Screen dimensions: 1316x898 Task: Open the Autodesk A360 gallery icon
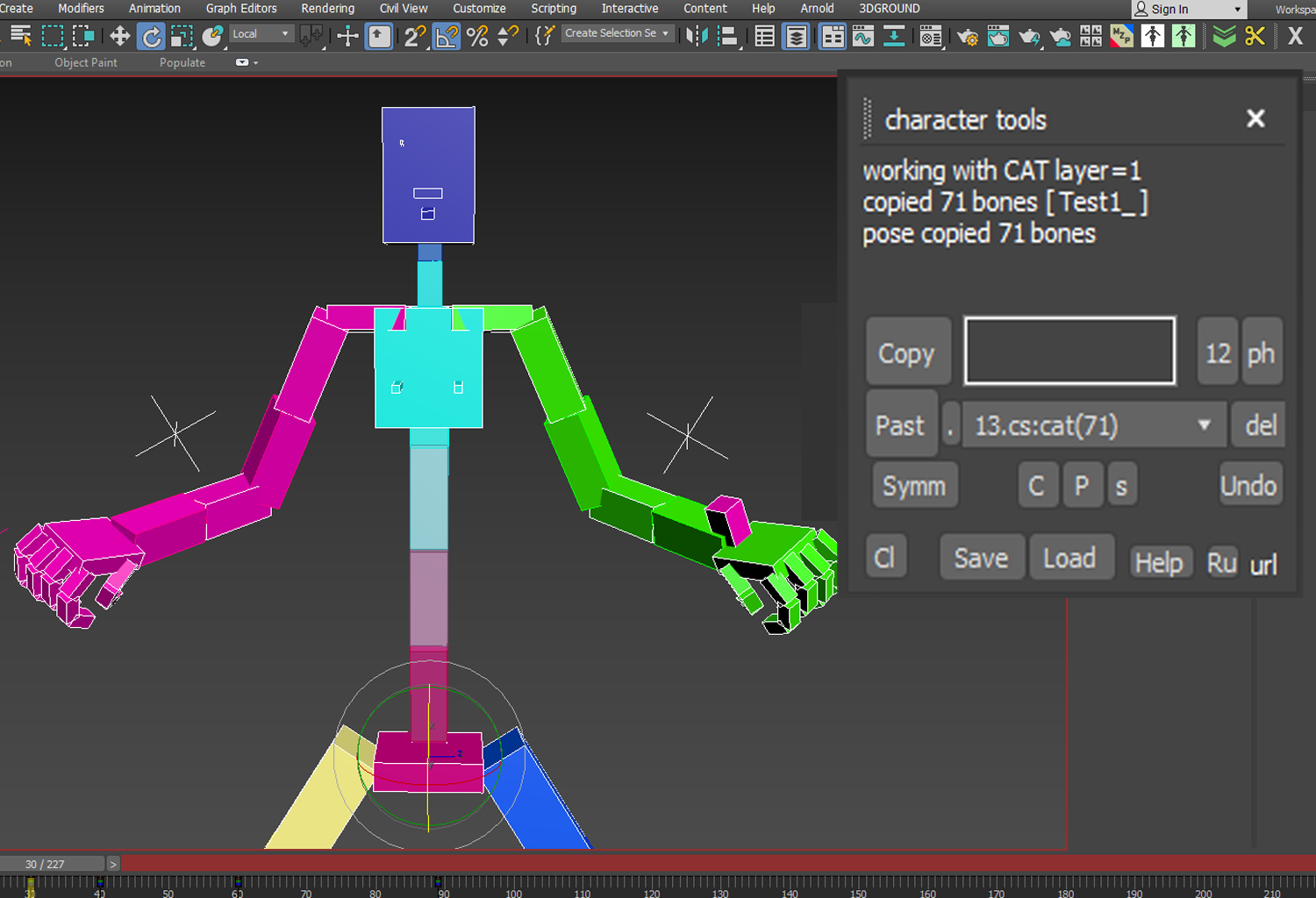(x=1091, y=36)
